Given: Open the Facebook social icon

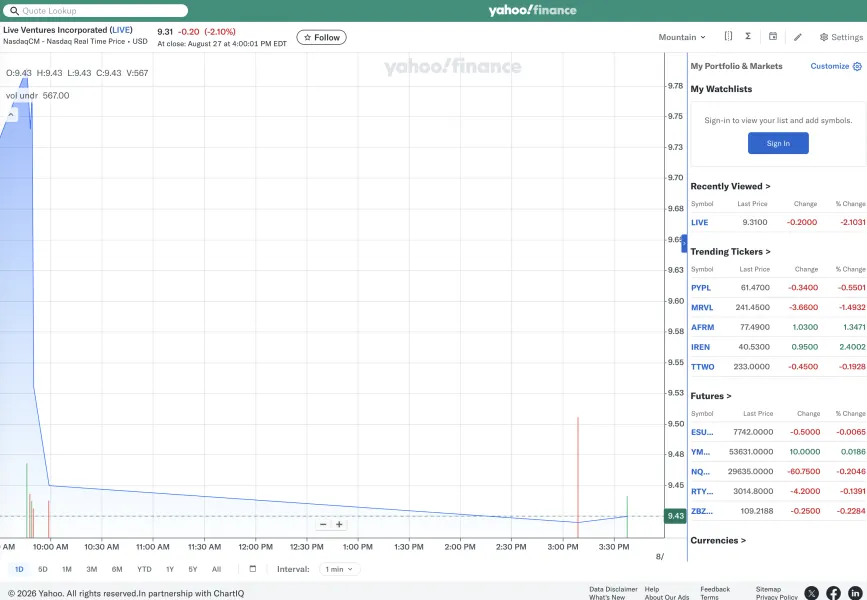Looking at the screenshot, I should tap(833, 593).
